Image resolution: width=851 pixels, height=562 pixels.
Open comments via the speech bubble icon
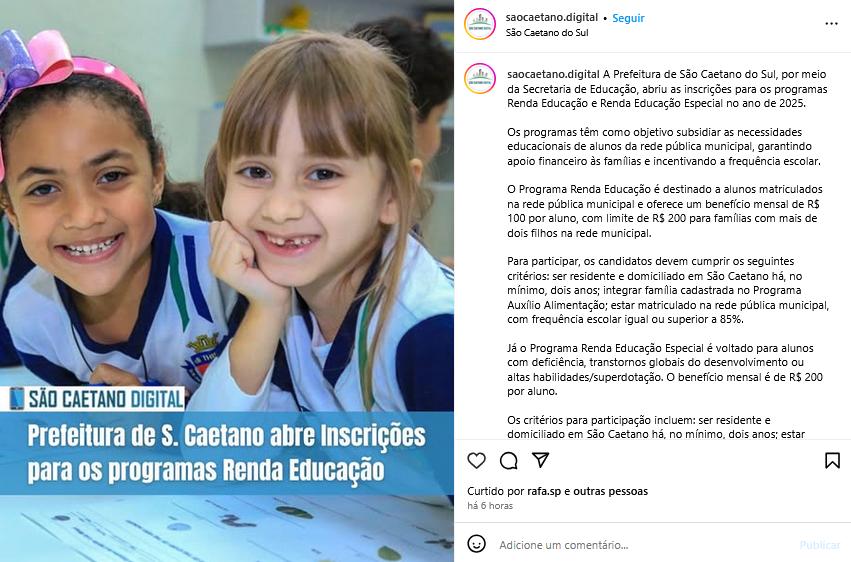509,461
